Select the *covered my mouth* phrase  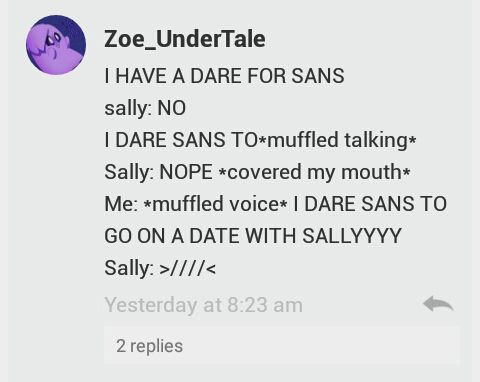coord(314,173)
